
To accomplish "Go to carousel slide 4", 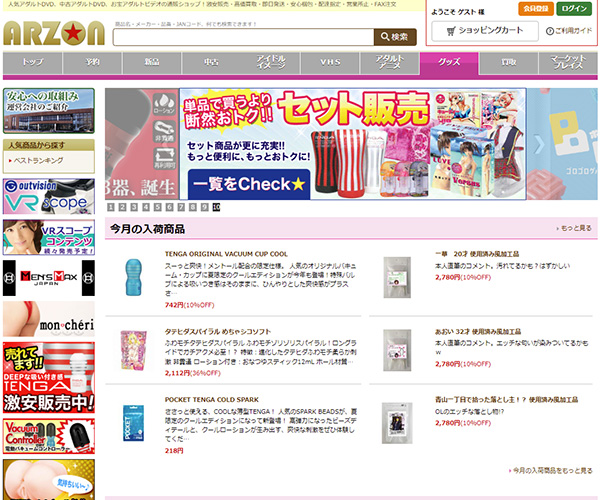I will click(146, 207).
